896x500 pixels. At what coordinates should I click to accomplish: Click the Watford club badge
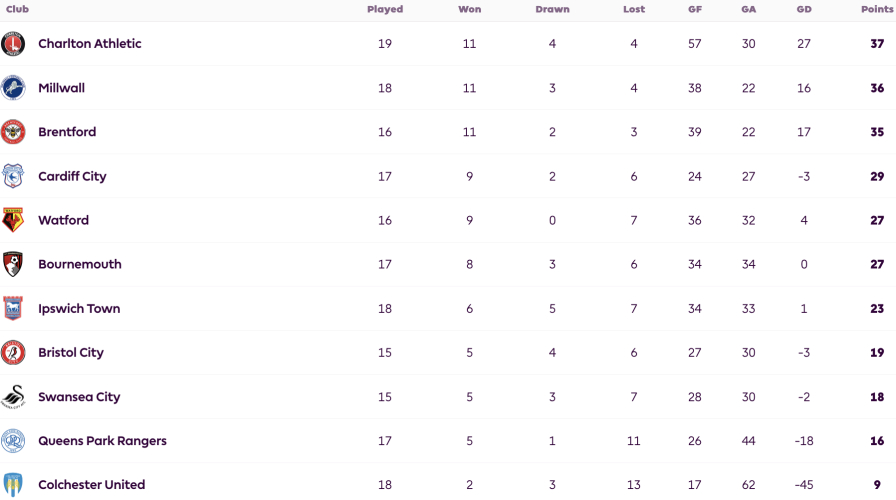pos(13,220)
